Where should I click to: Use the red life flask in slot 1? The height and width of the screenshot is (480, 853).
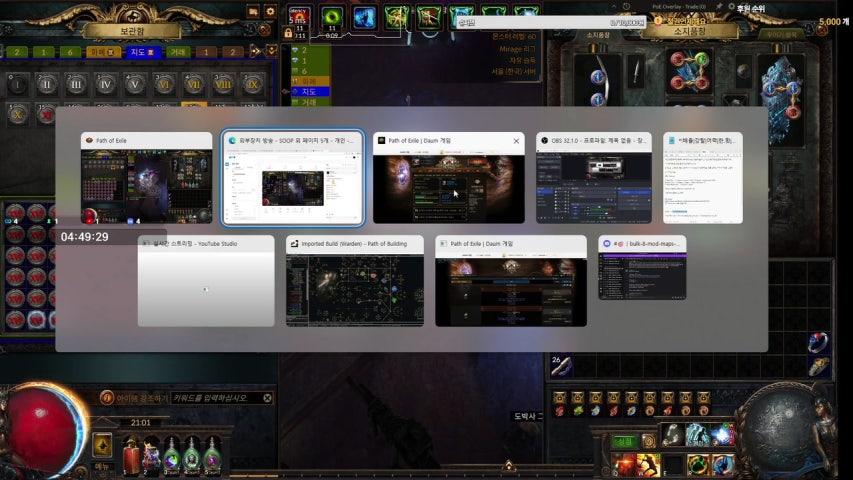[x=131, y=456]
